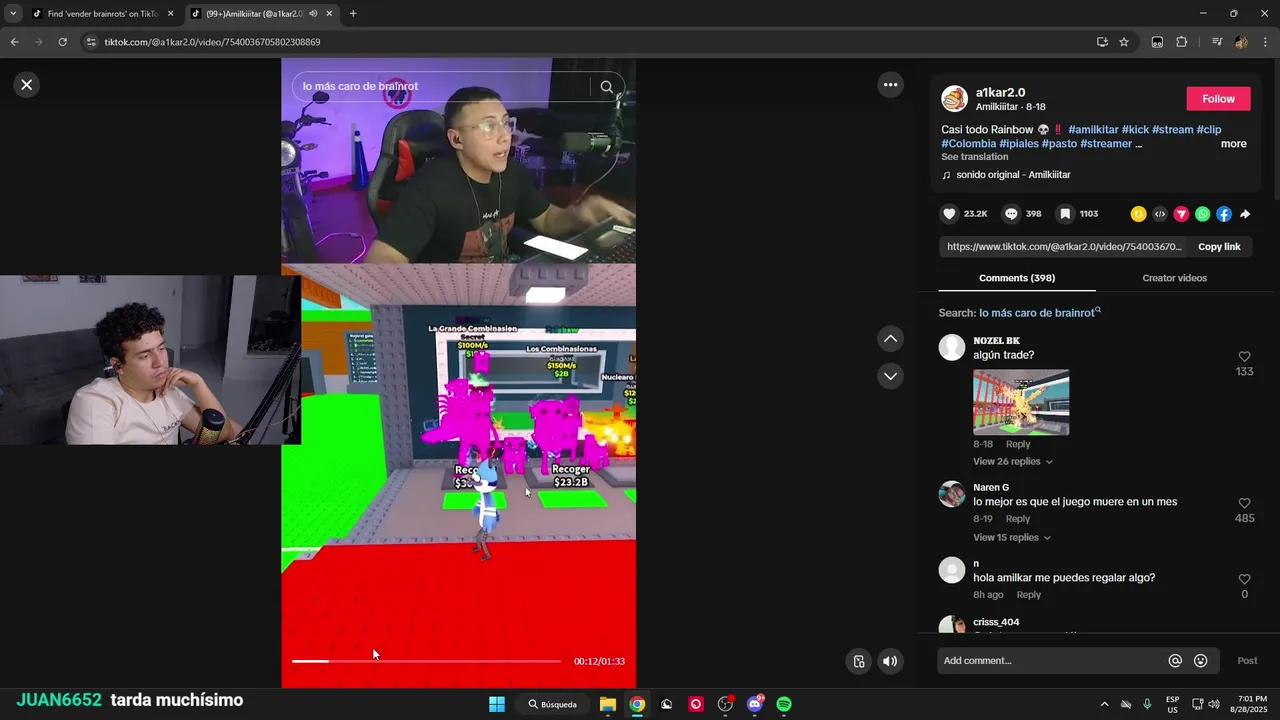Click the Copy link button
Viewport: 1280px width, 720px height.
1219,247
